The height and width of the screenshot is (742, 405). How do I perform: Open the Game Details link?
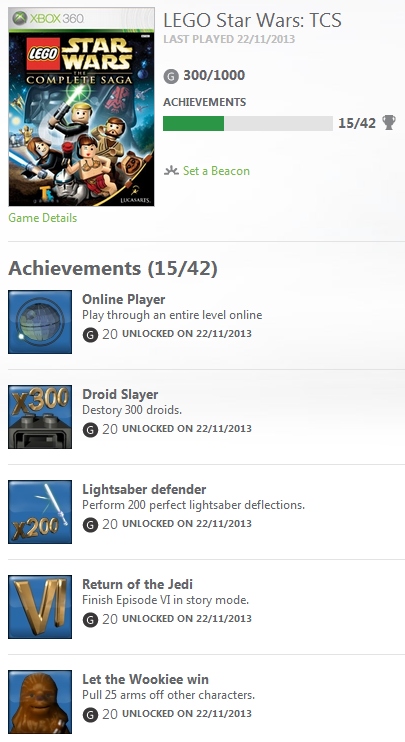coord(43,218)
